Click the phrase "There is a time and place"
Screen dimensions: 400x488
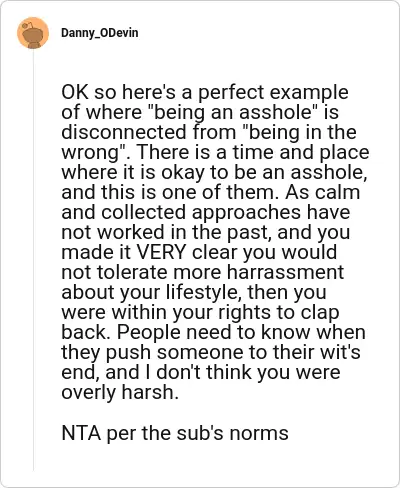coord(253,152)
